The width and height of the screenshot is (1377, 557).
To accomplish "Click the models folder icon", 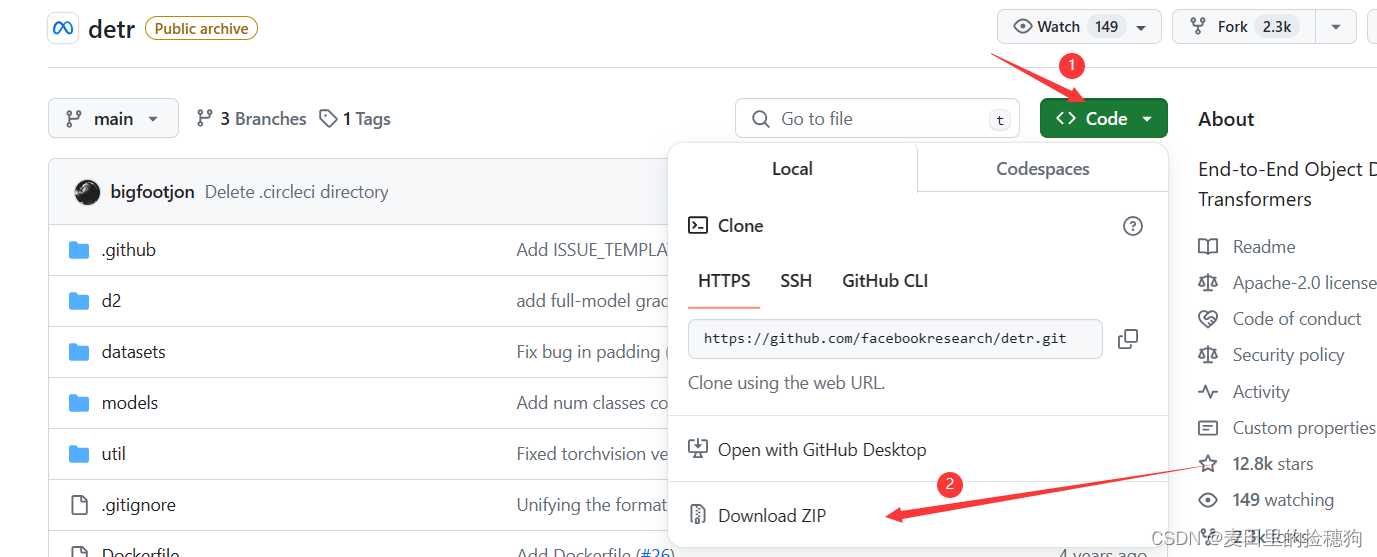I will (79, 403).
